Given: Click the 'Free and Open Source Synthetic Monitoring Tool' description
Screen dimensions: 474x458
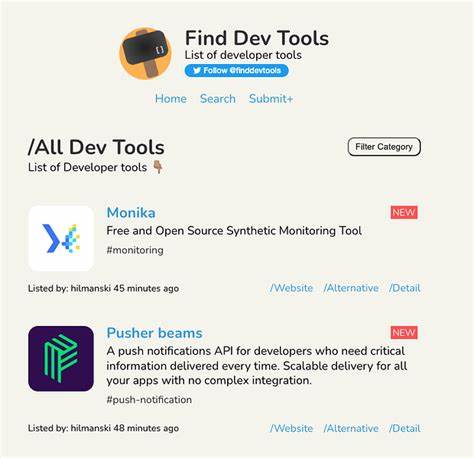Looking at the screenshot, I should point(234,231).
